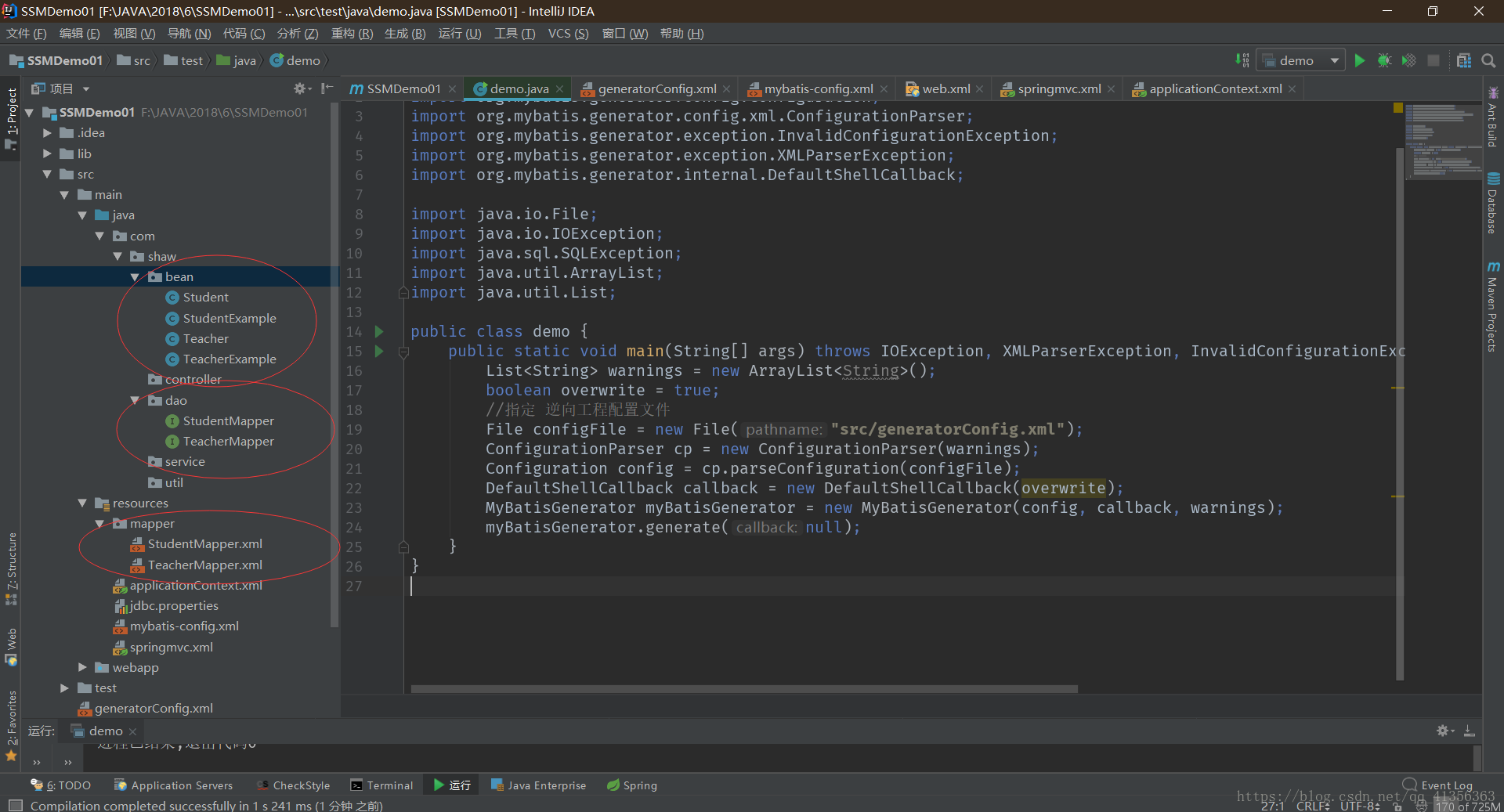Collapse the dao package

click(x=135, y=401)
